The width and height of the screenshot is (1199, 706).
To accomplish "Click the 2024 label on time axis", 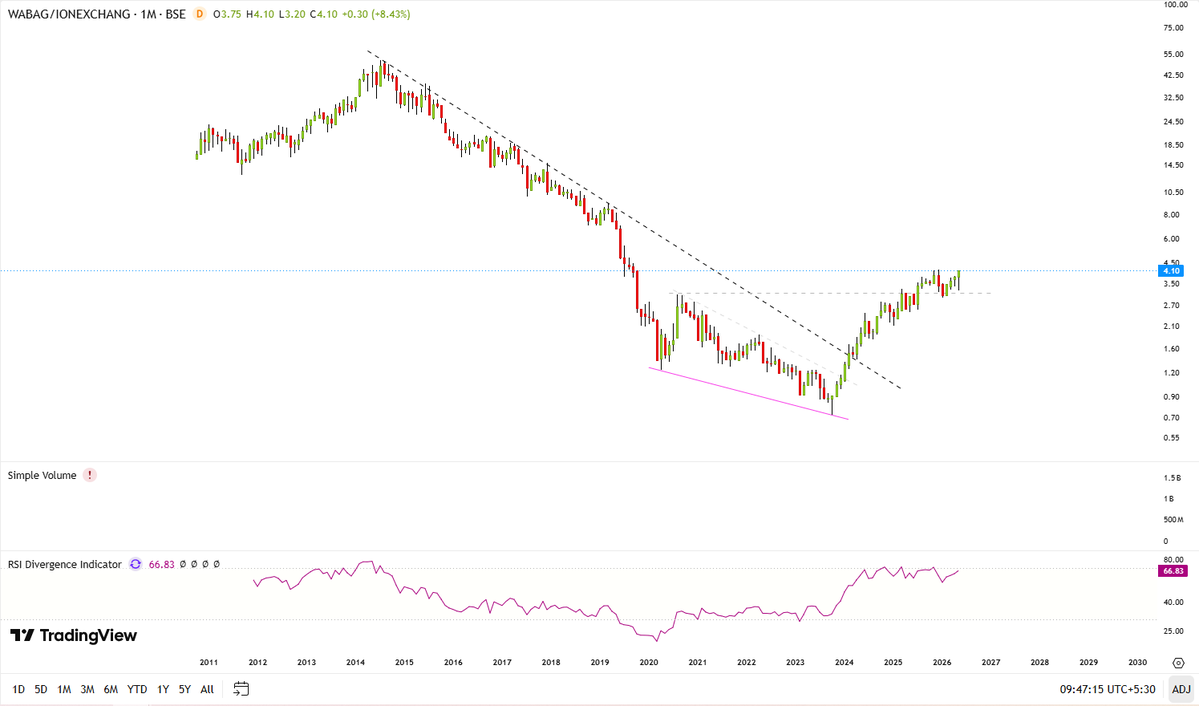I will click(844, 662).
